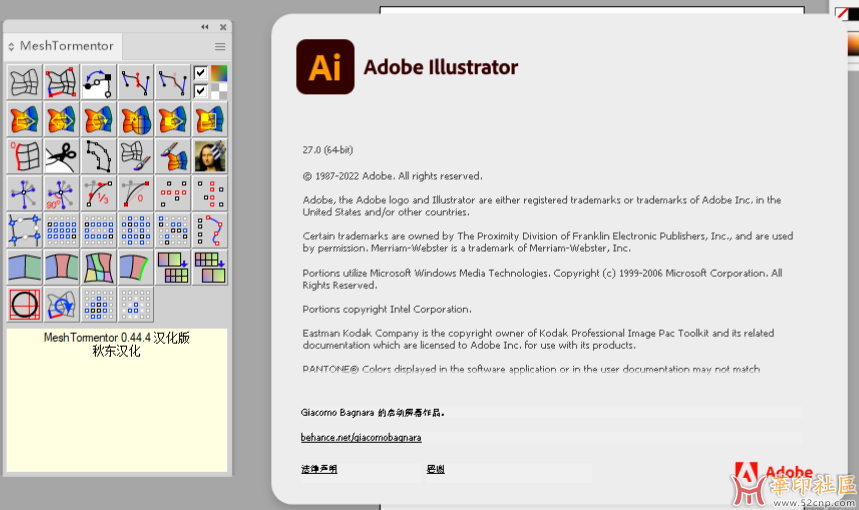Select the MeshTormentor panel tab
The width and height of the screenshot is (859, 510).
(62, 46)
